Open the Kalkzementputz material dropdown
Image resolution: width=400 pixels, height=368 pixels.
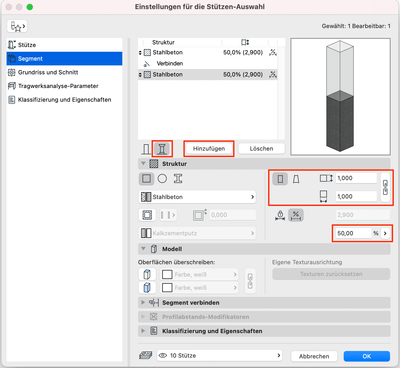click(x=197, y=233)
